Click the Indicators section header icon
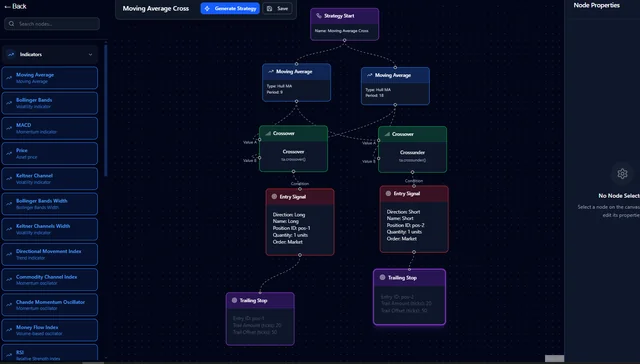The width and height of the screenshot is (640, 364). click(11, 54)
